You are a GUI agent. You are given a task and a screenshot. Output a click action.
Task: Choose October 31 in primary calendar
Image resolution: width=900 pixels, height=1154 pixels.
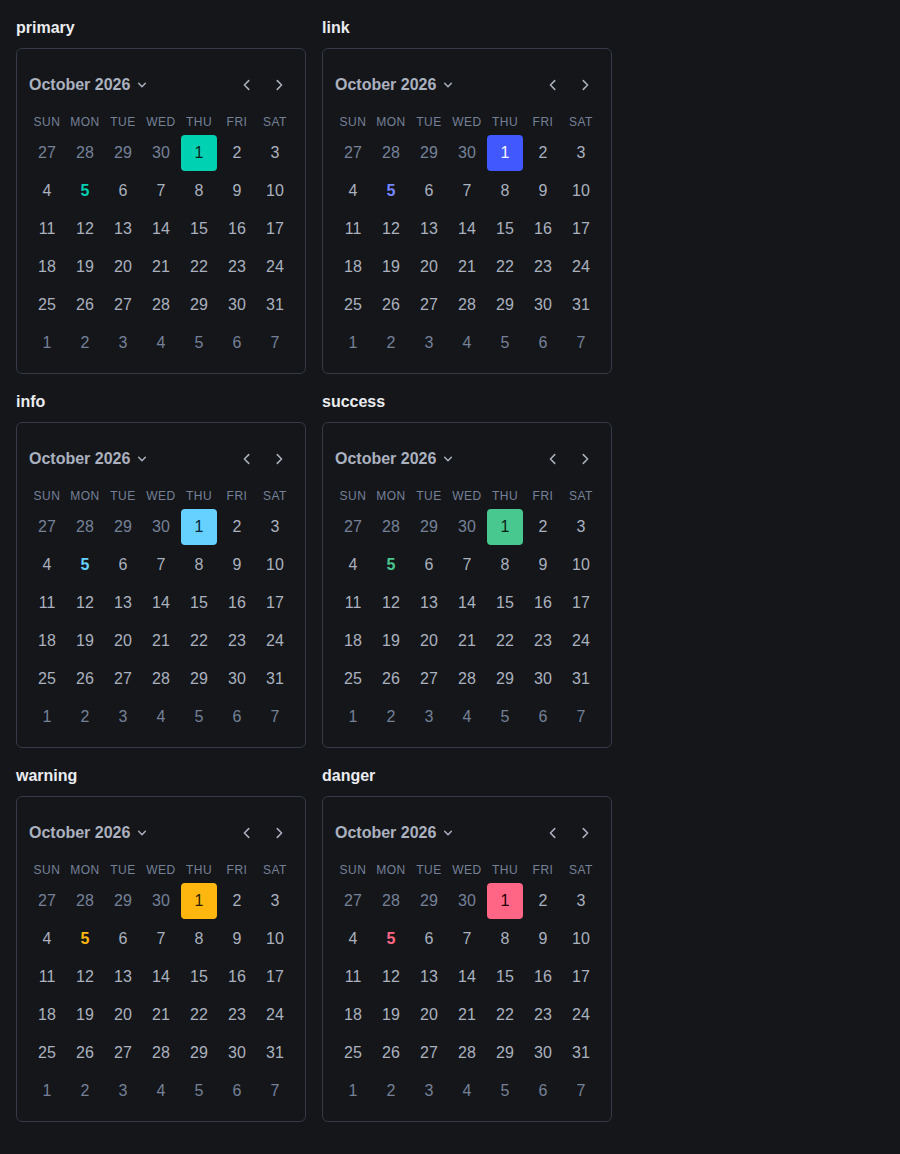coord(274,305)
